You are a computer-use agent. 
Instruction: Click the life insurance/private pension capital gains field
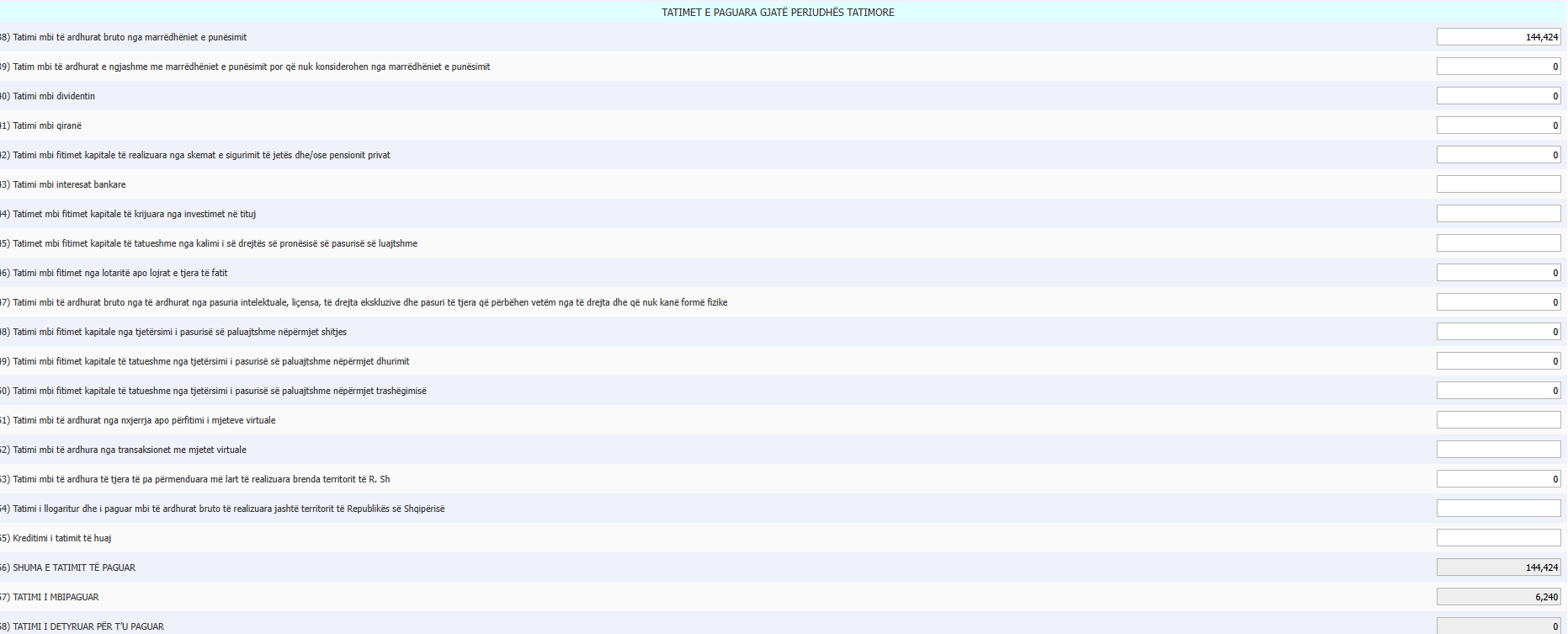coord(1498,155)
